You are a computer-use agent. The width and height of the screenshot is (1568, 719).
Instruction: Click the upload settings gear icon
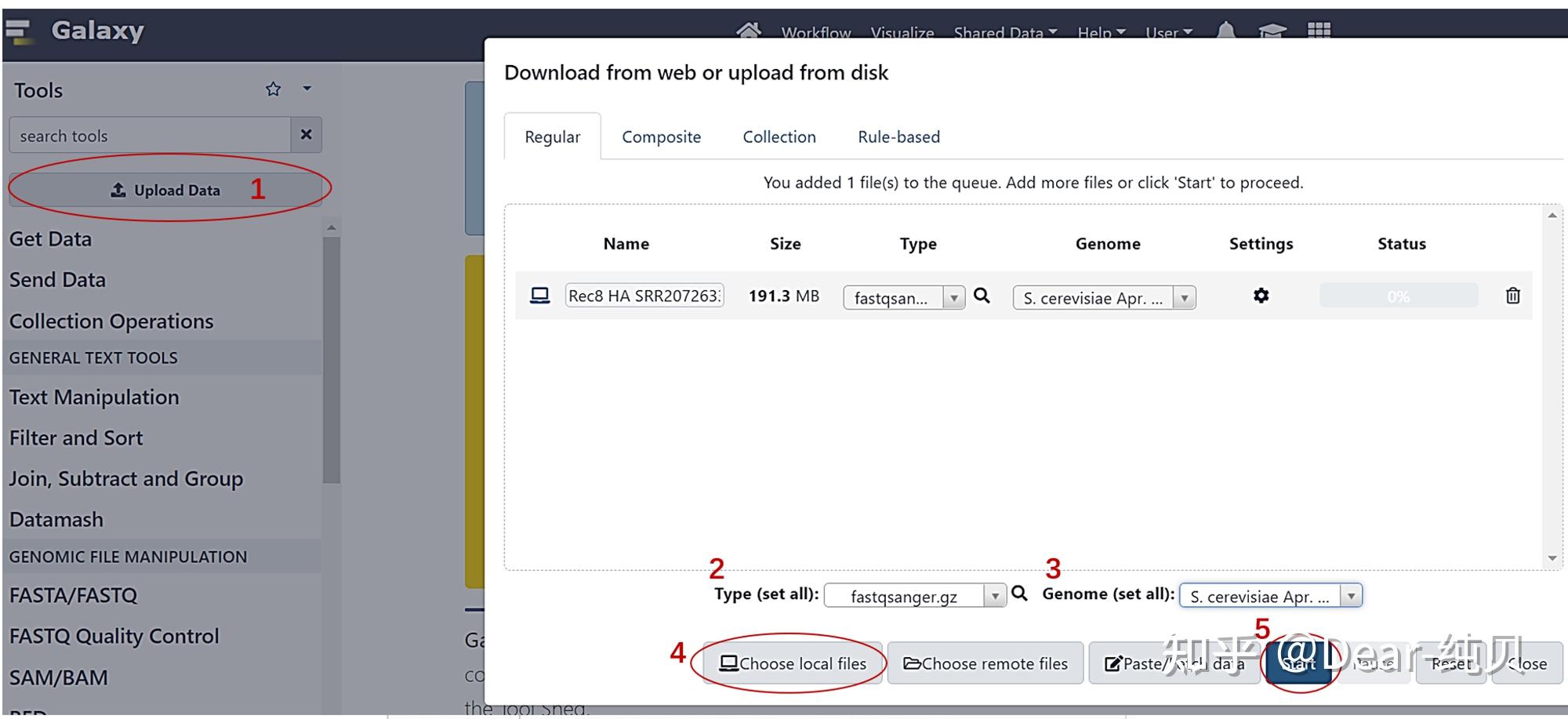(1261, 296)
